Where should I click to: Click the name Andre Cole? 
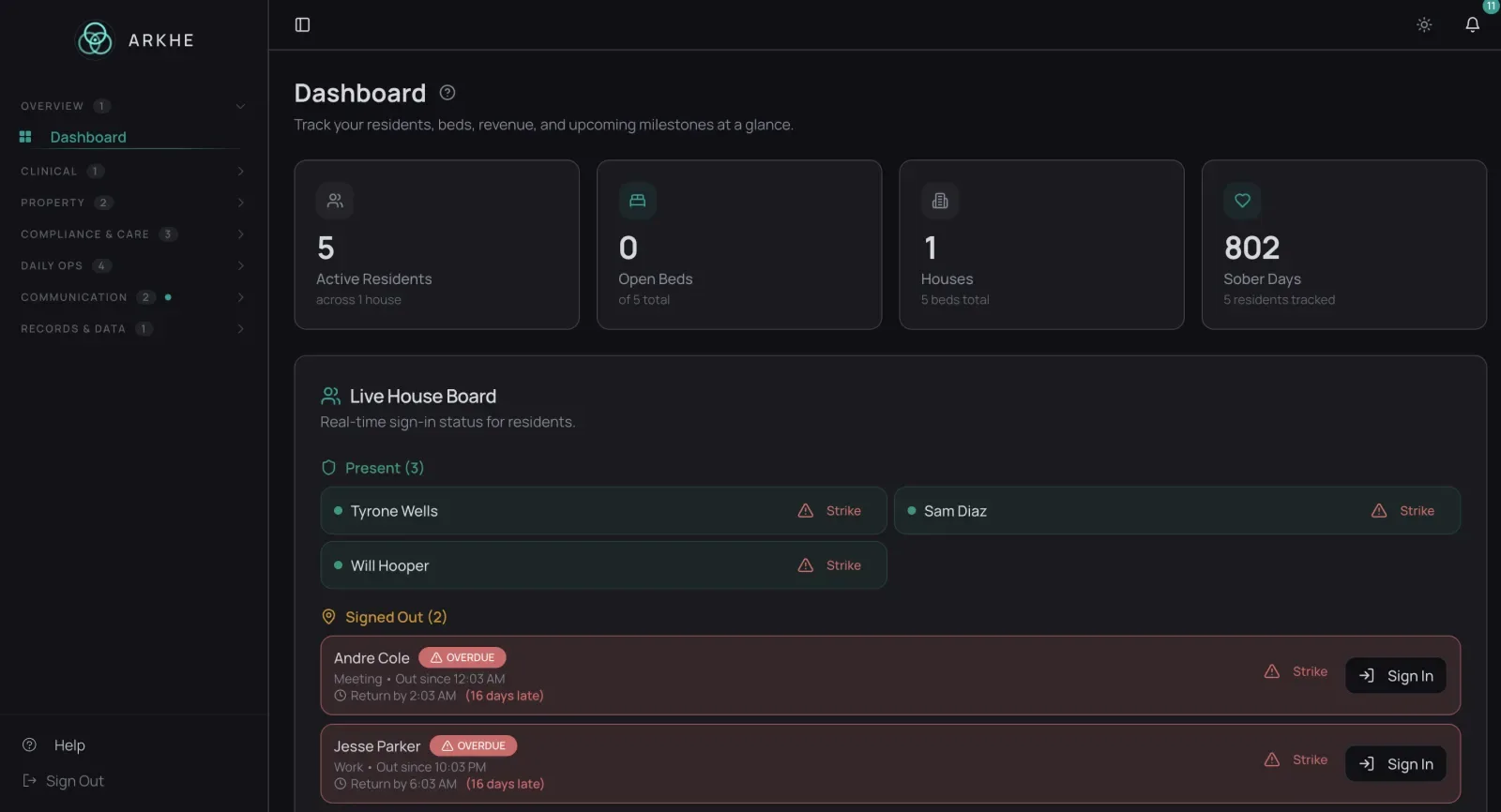click(371, 658)
